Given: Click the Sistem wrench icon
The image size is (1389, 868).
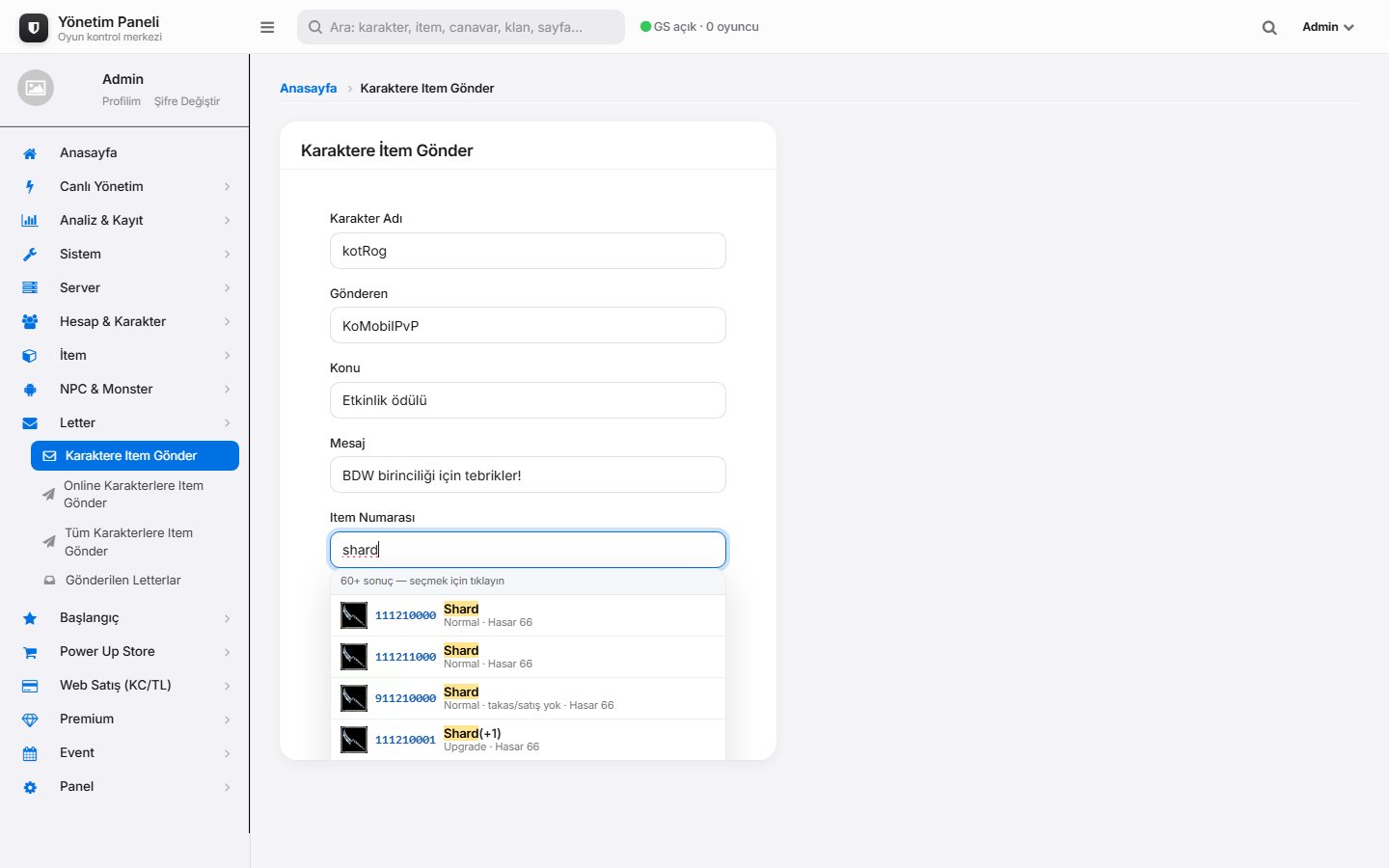Looking at the screenshot, I should coord(30,255).
